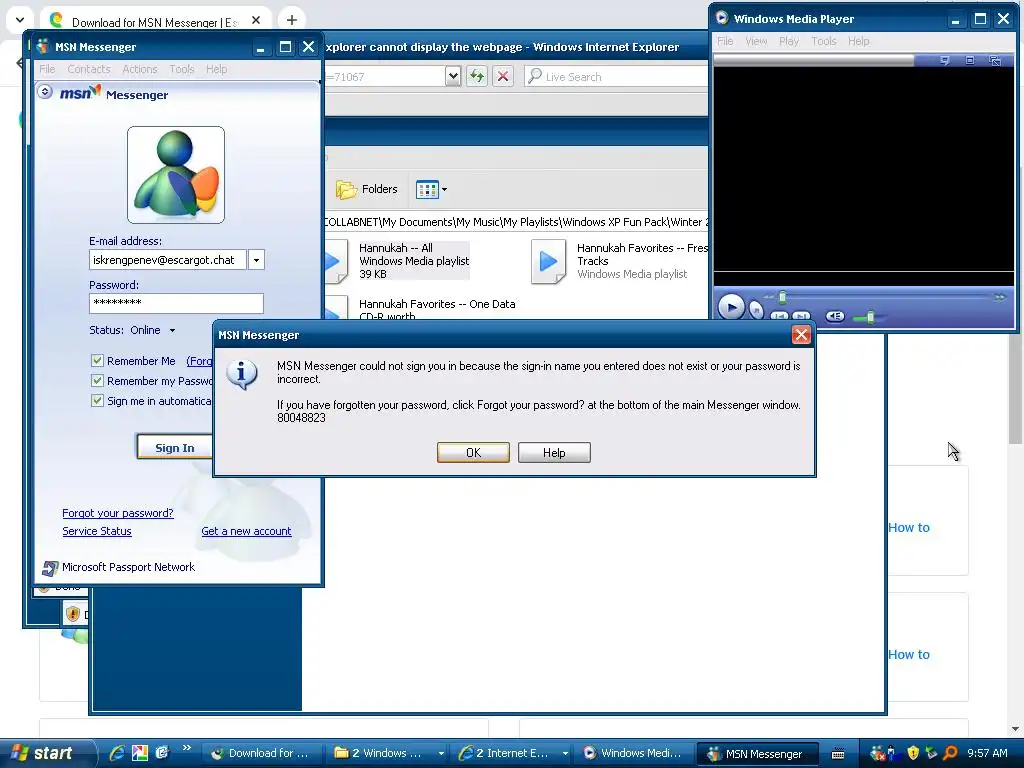Image resolution: width=1024 pixels, height=768 pixels.
Task: Click the MSN Messenger buddy display picture
Action: (x=176, y=175)
